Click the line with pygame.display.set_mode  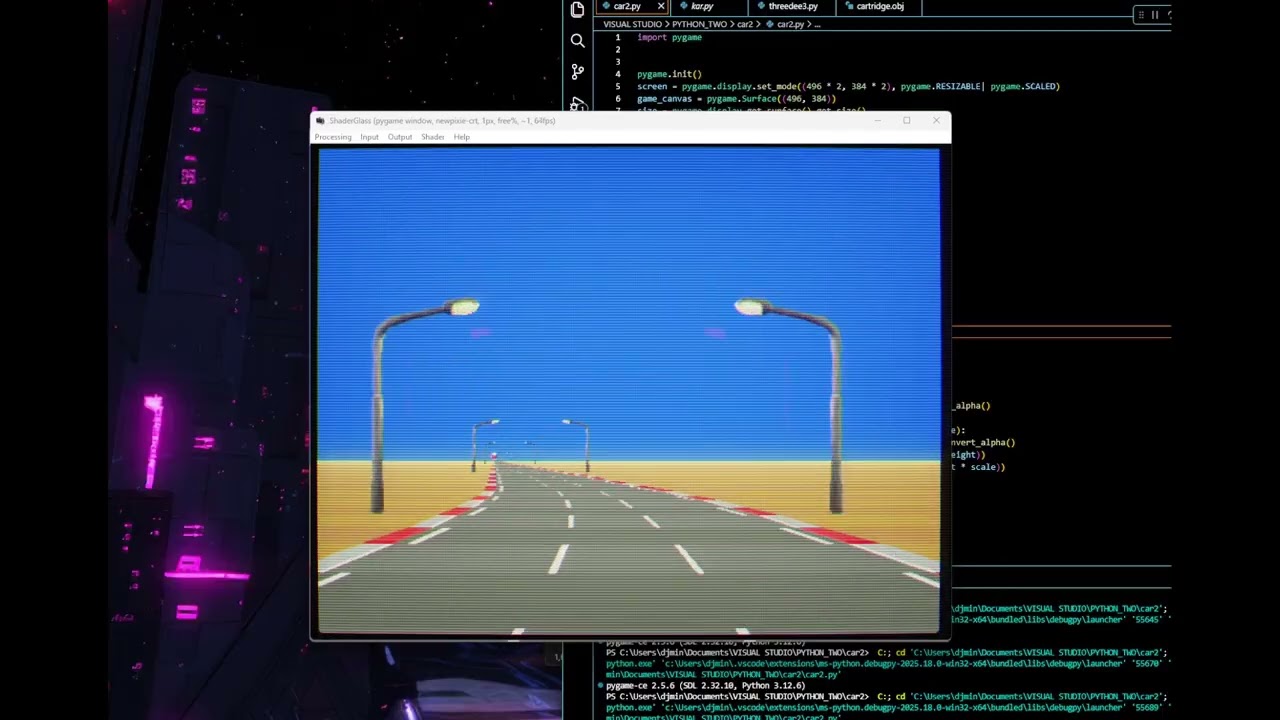coord(848,86)
